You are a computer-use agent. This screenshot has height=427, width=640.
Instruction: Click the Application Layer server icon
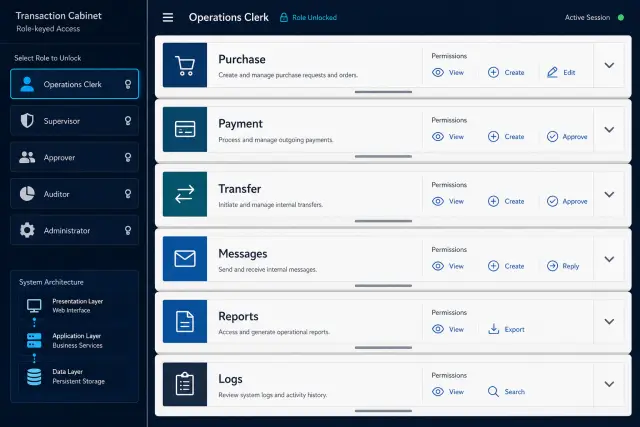click(x=34, y=340)
